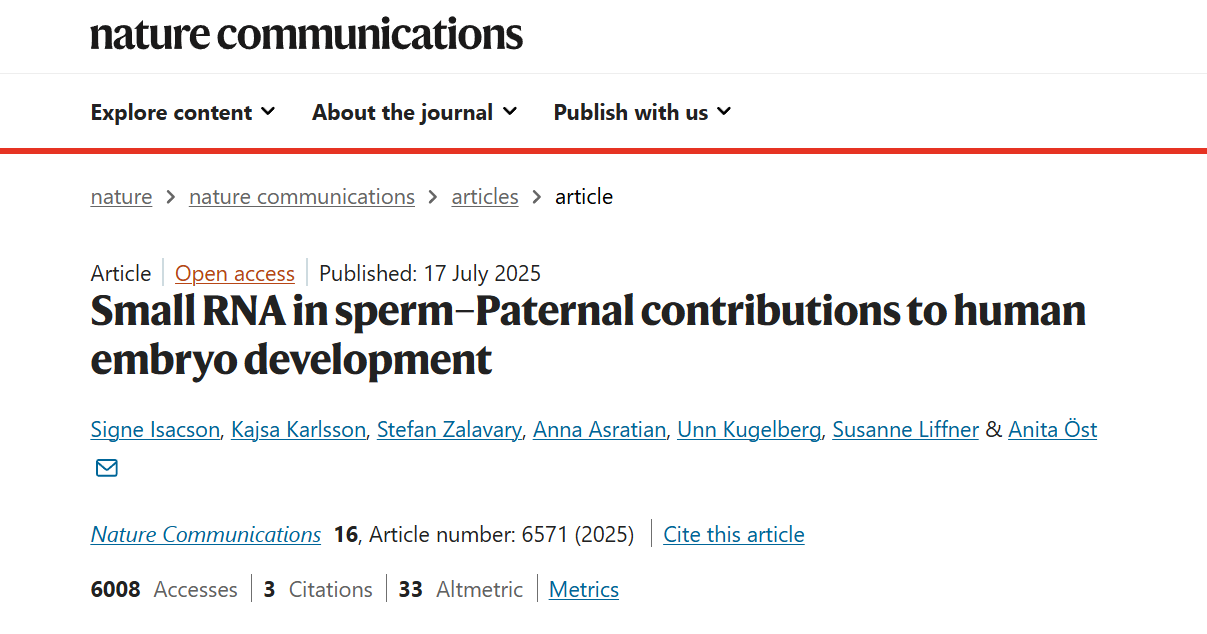Viewport: 1207px width, 634px height.
Task: Select author Stefan Zalavary
Action: pyautogui.click(x=449, y=430)
